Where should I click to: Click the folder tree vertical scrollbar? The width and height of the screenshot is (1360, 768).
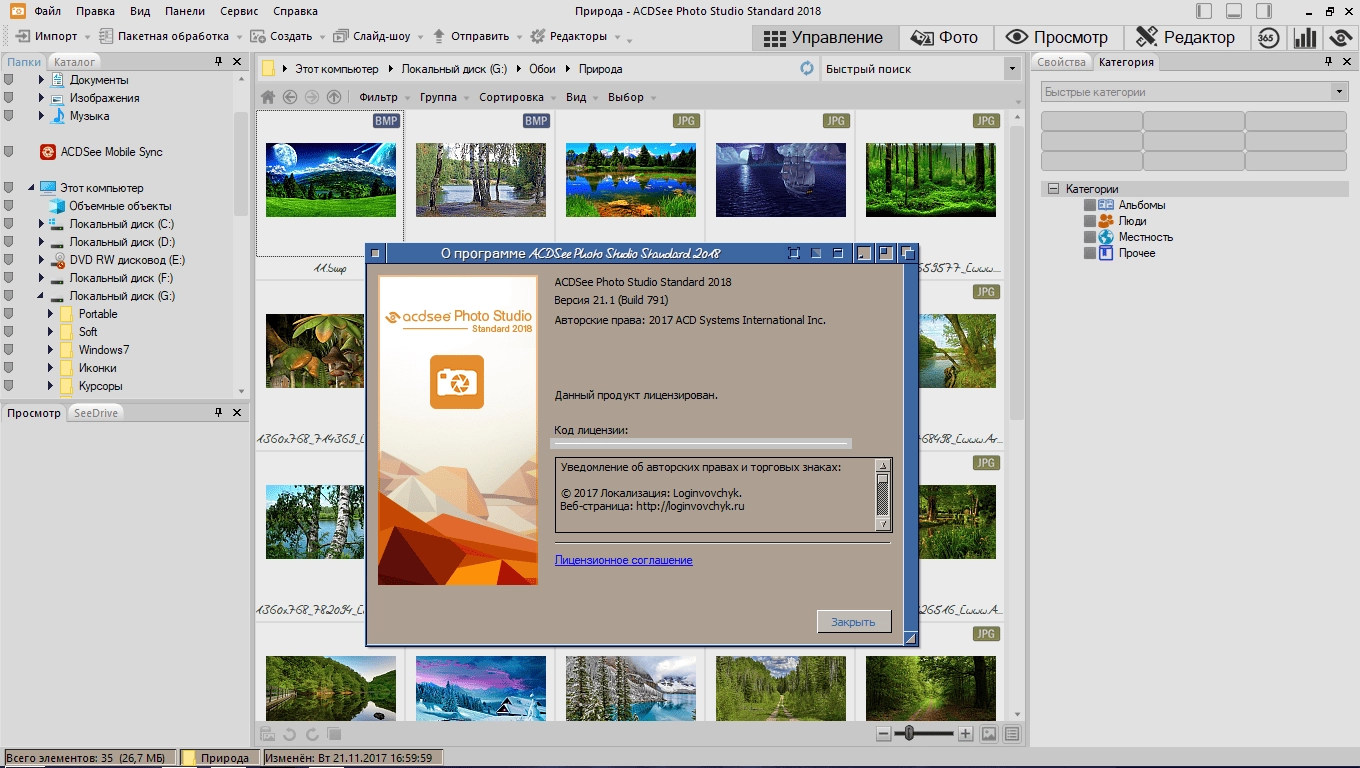pos(241,165)
